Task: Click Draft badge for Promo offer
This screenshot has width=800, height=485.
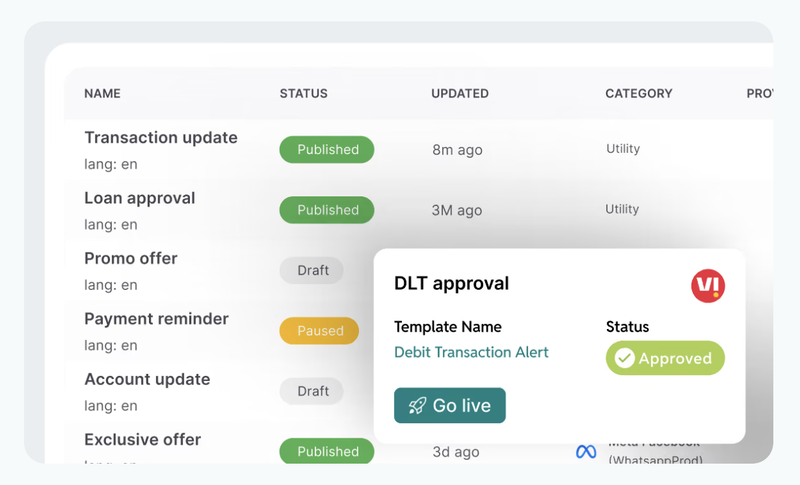Action: tap(311, 270)
